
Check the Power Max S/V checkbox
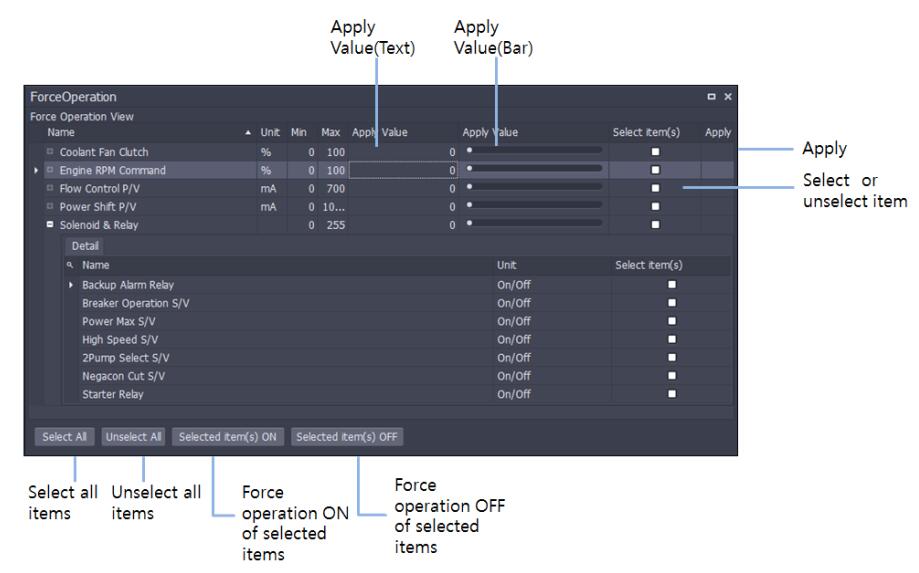pos(672,321)
